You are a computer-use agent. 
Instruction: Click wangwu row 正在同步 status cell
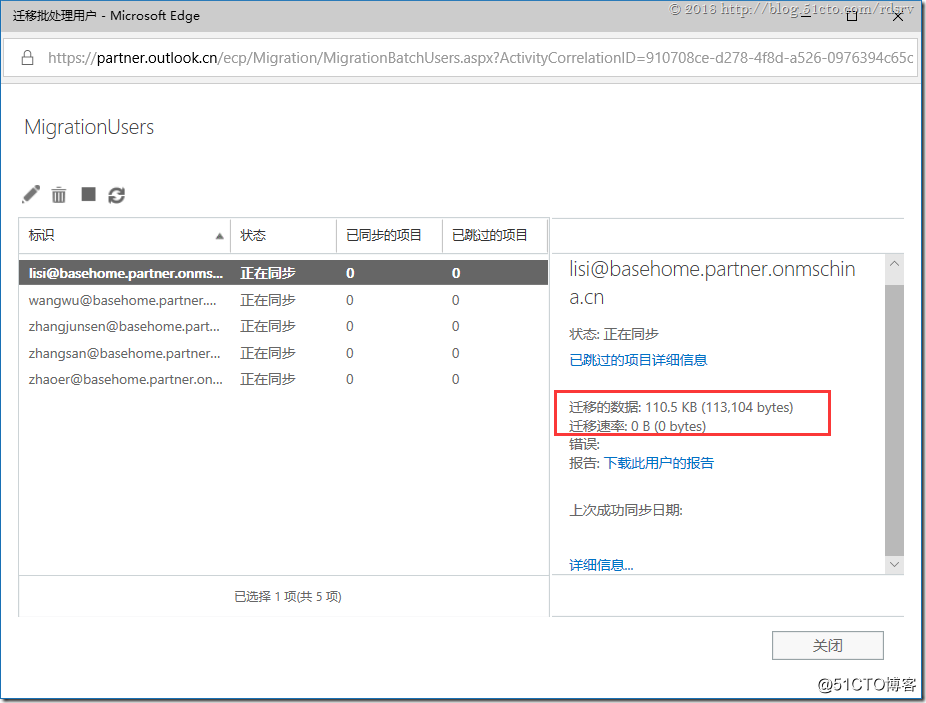point(268,300)
